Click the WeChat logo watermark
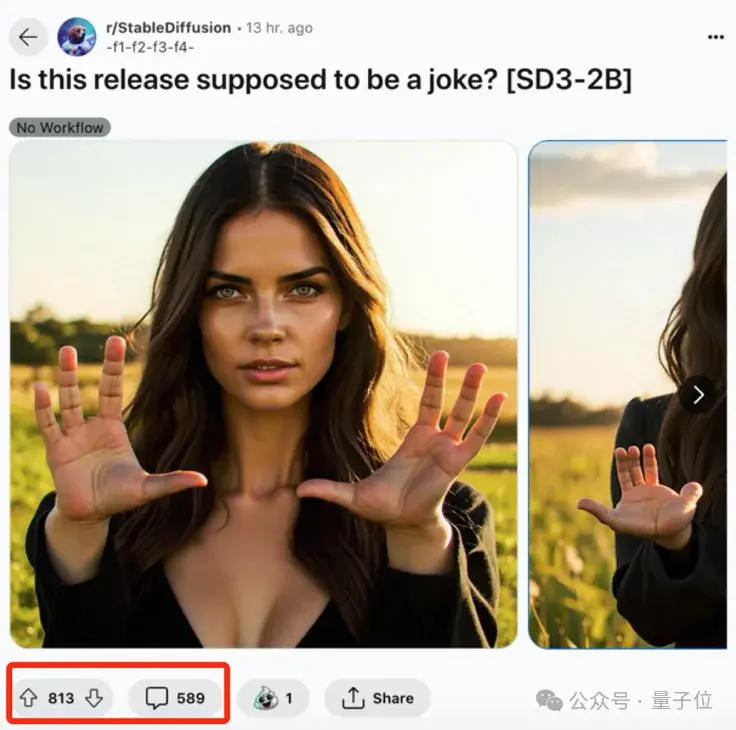736x730 pixels. [550, 700]
